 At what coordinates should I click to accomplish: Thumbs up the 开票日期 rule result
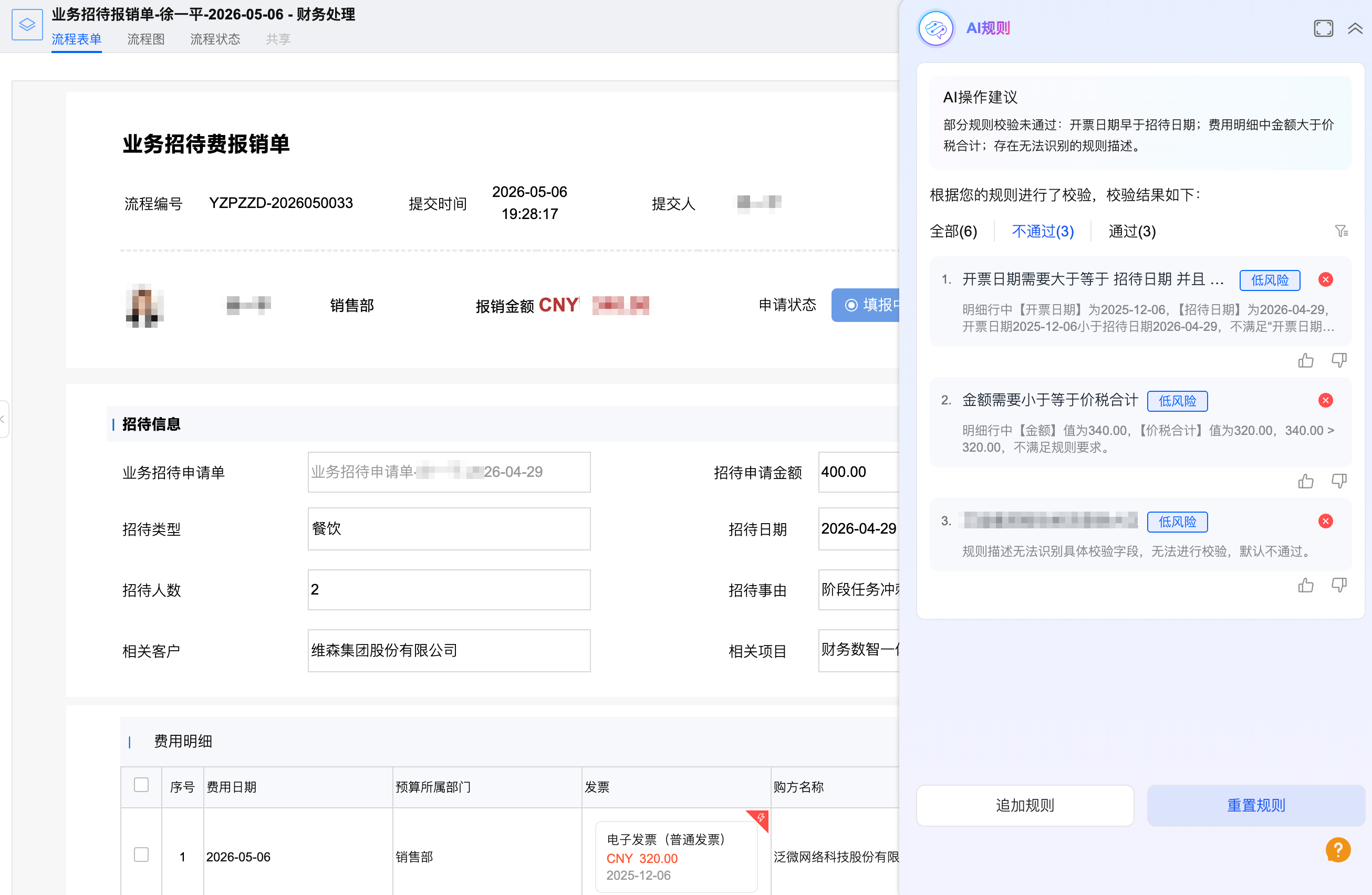click(1306, 360)
